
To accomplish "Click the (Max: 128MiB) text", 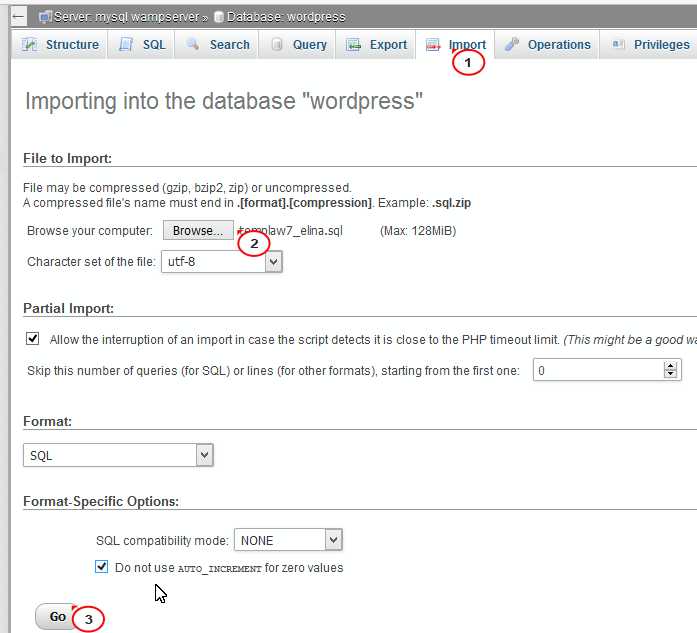I will 418,231.
